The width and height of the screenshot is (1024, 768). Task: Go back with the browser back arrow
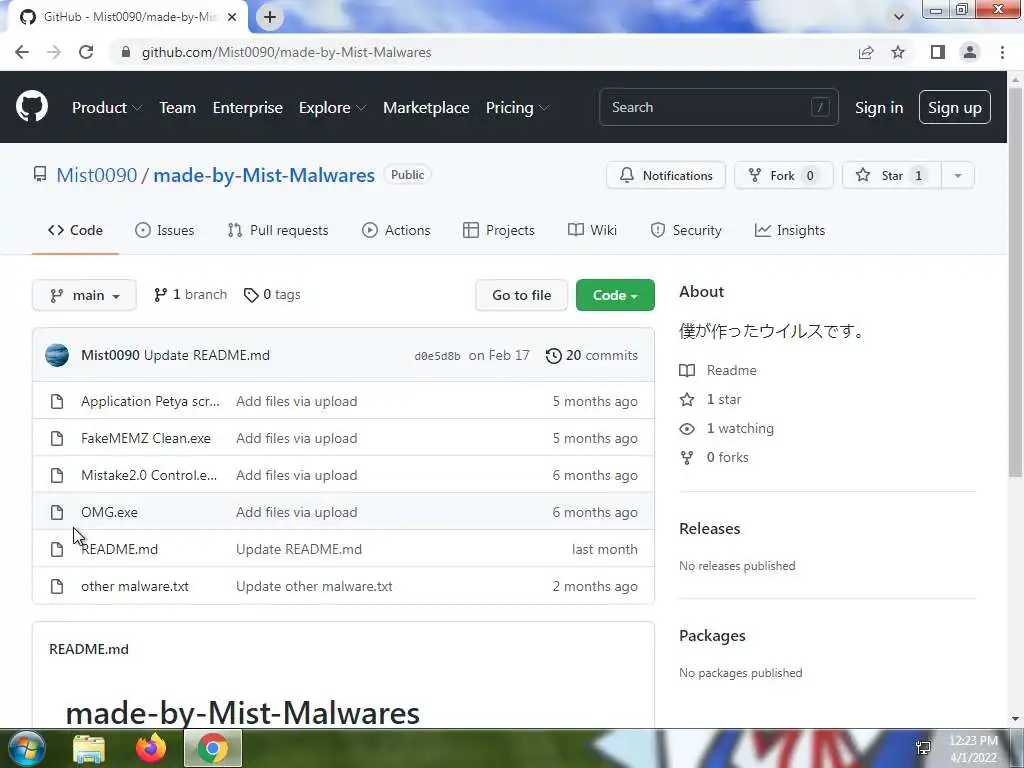click(22, 52)
